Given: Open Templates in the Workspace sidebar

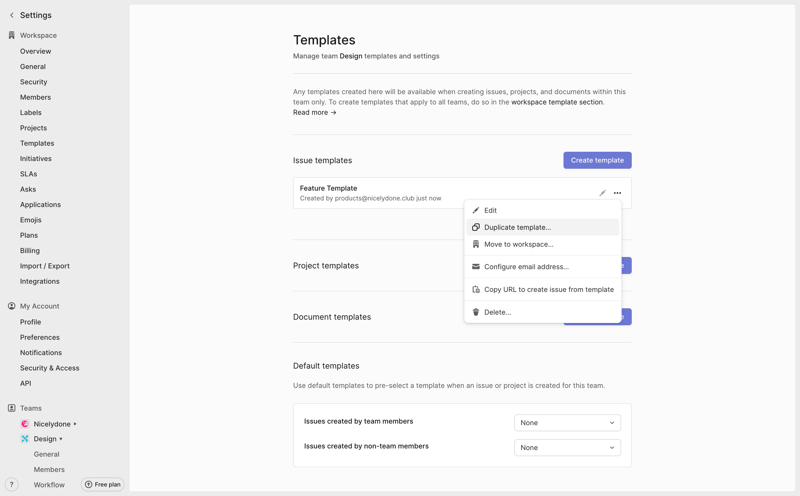Looking at the screenshot, I should click(x=37, y=143).
